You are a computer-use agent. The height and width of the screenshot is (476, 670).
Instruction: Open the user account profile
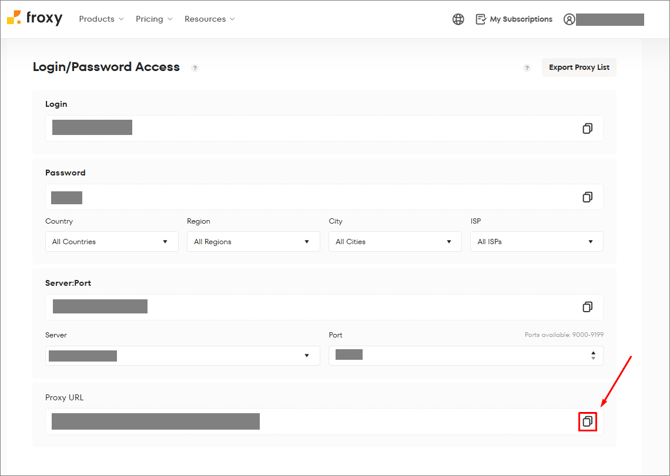603,19
